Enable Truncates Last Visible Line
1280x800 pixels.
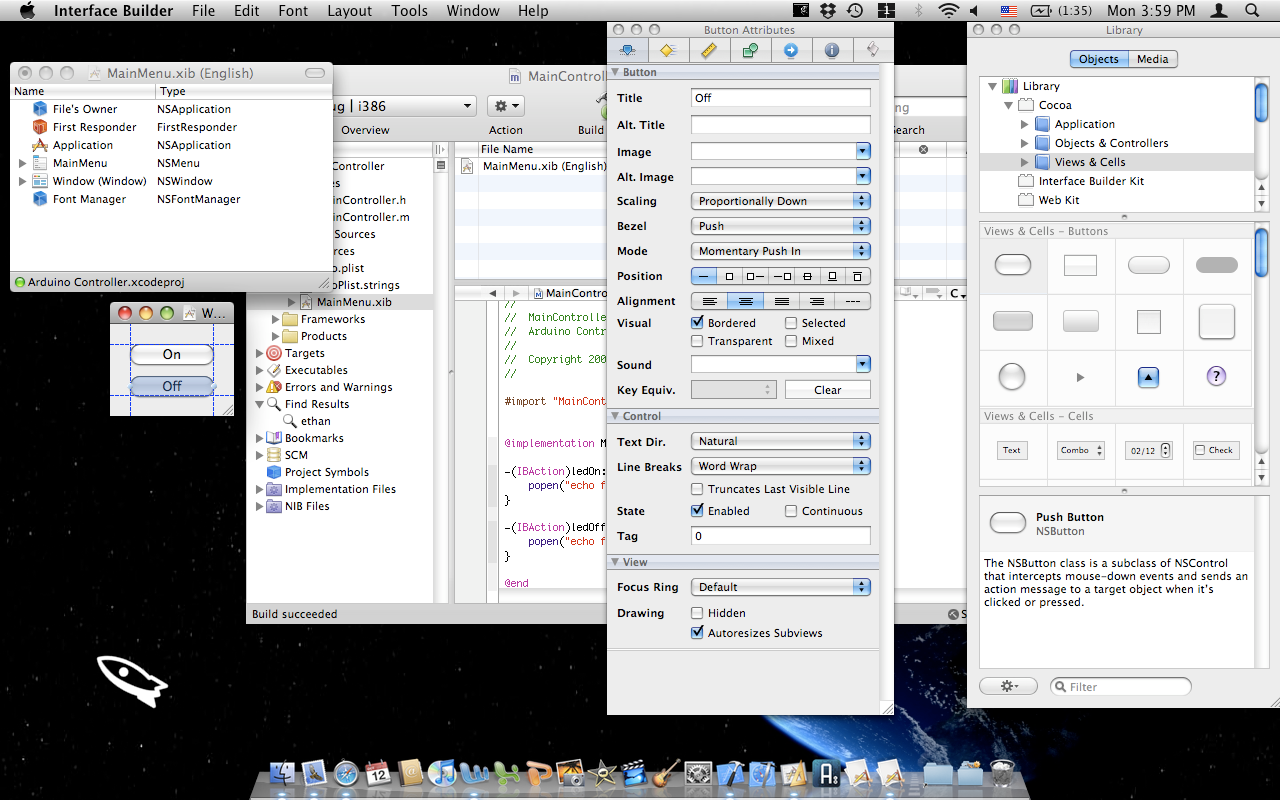(x=698, y=489)
